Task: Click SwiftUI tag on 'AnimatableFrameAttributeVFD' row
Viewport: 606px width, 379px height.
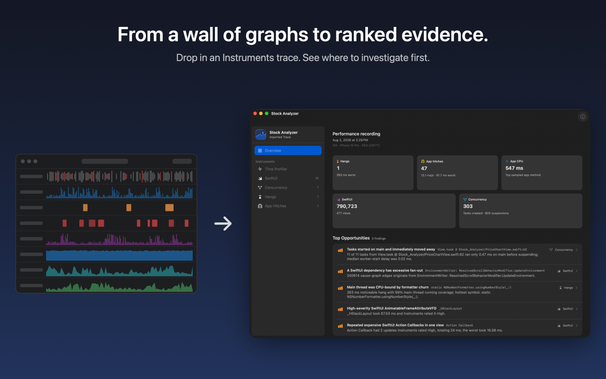Action: coord(565,309)
